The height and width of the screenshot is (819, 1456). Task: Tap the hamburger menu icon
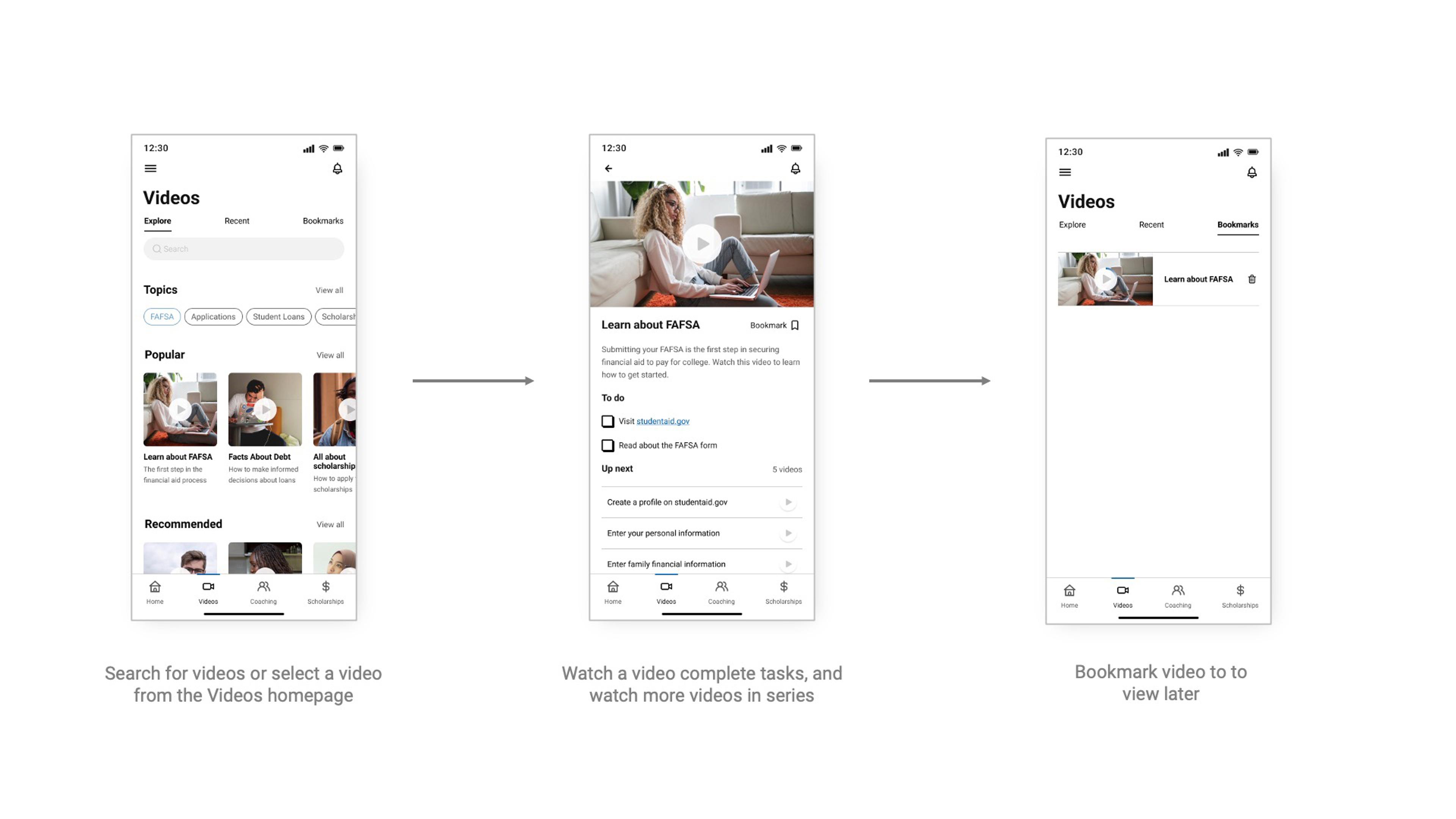click(151, 168)
